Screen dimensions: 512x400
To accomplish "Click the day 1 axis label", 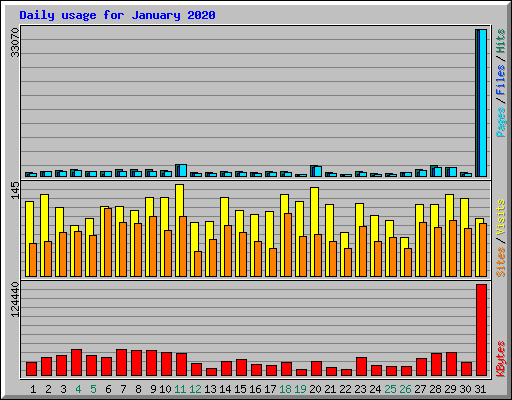I will [33, 389].
